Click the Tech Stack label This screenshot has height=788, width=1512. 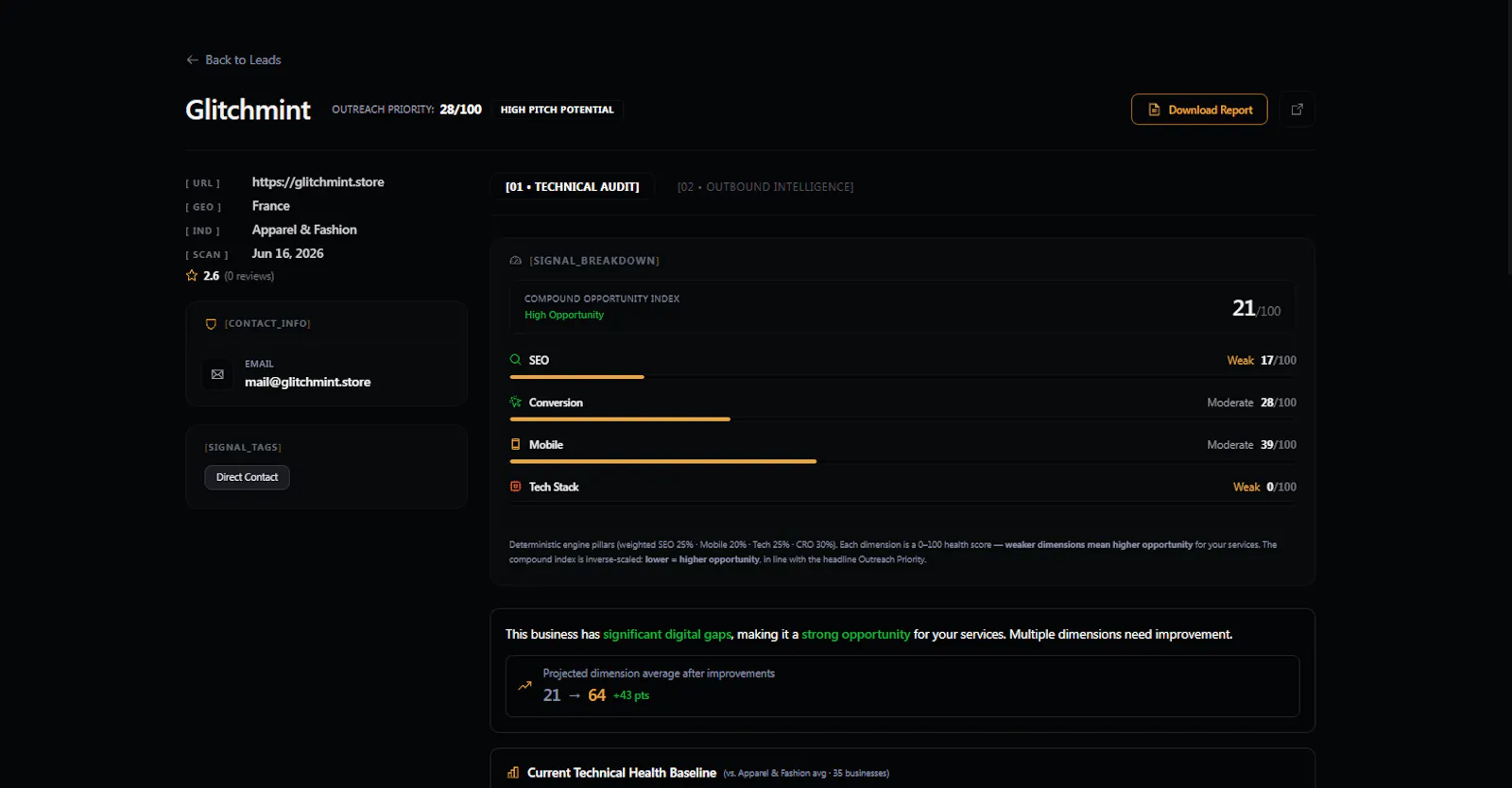(x=554, y=487)
